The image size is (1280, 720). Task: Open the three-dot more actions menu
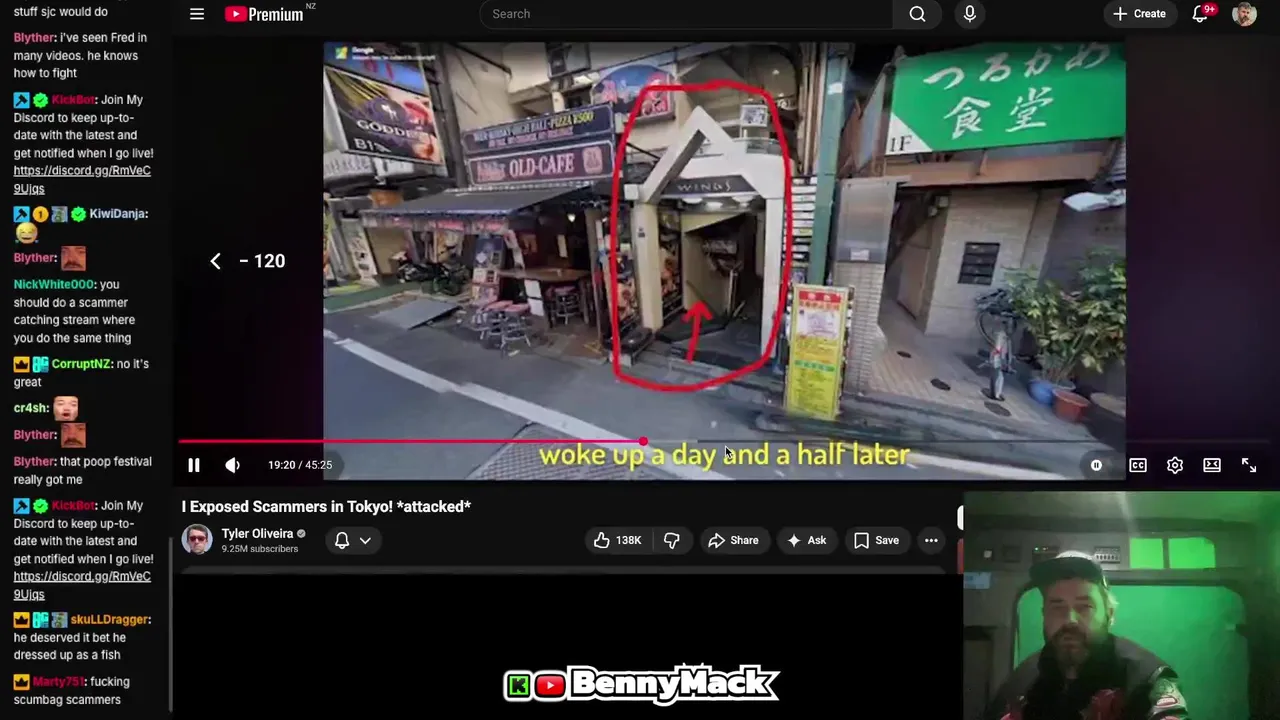click(931, 540)
